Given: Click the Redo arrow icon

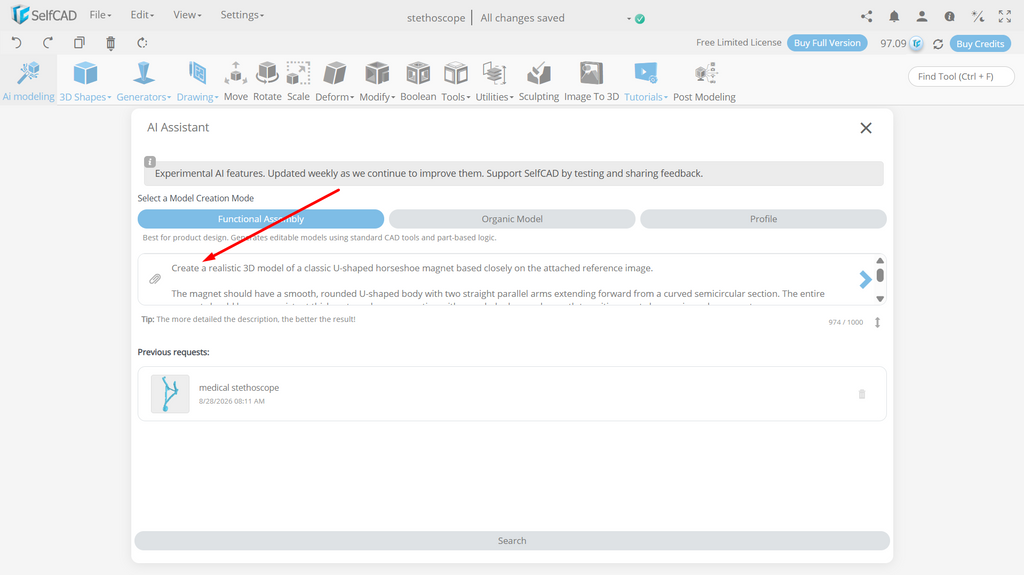Looking at the screenshot, I should coord(48,43).
